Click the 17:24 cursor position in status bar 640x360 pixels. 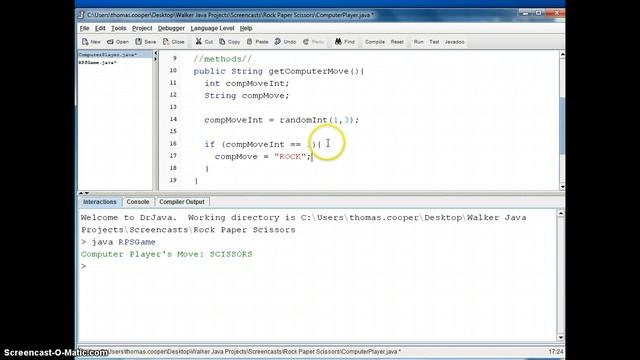pyautogui.click(x=556, y=351)
